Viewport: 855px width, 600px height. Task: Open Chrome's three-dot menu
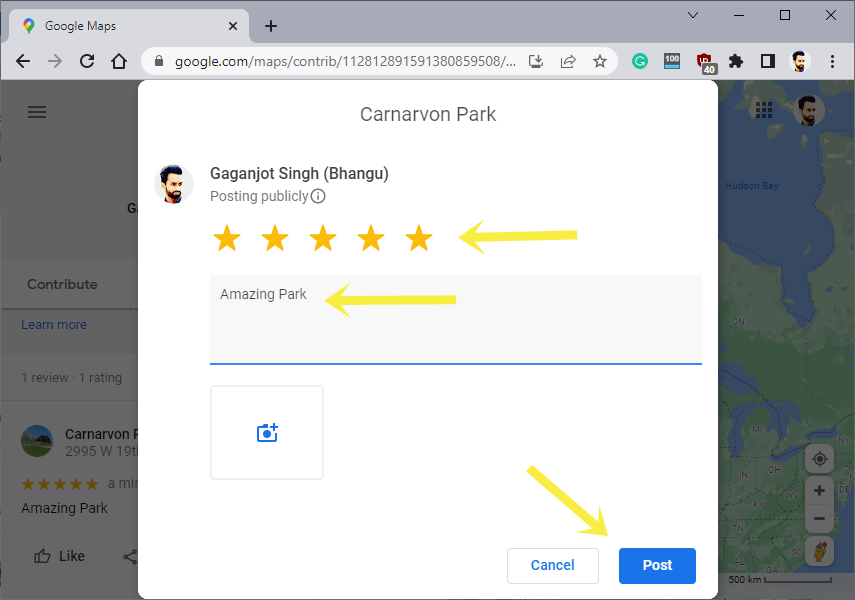tap(833, 61)
